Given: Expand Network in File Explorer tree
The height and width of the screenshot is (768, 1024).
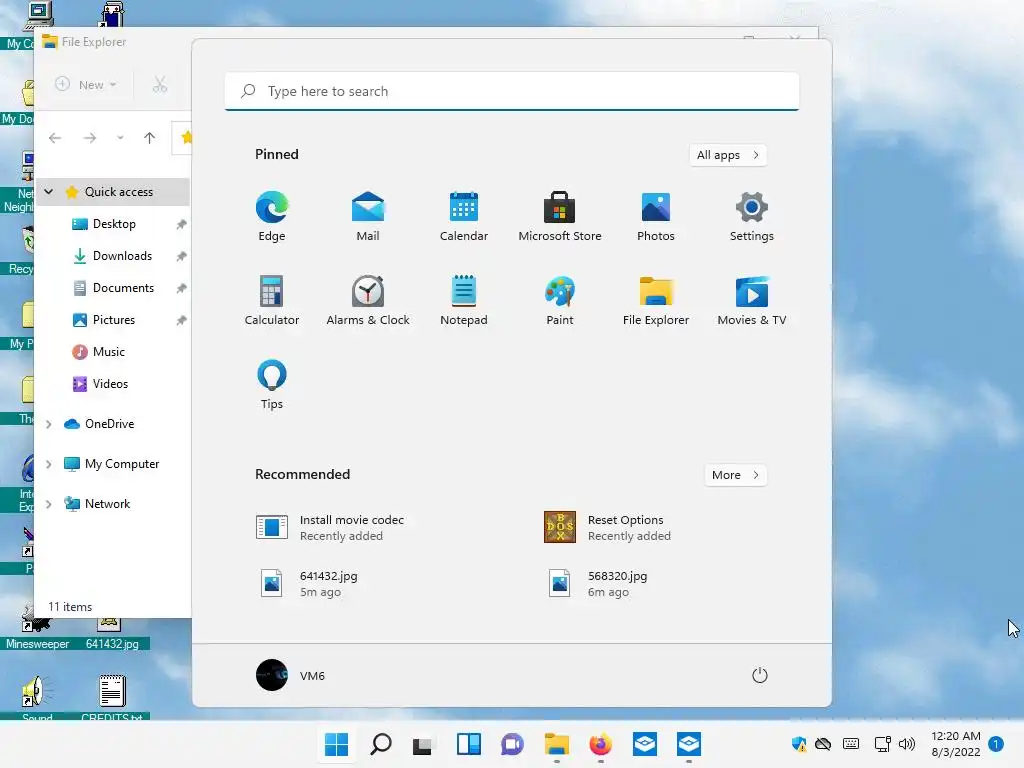Looking at the screenshot, I should [48, 504].
